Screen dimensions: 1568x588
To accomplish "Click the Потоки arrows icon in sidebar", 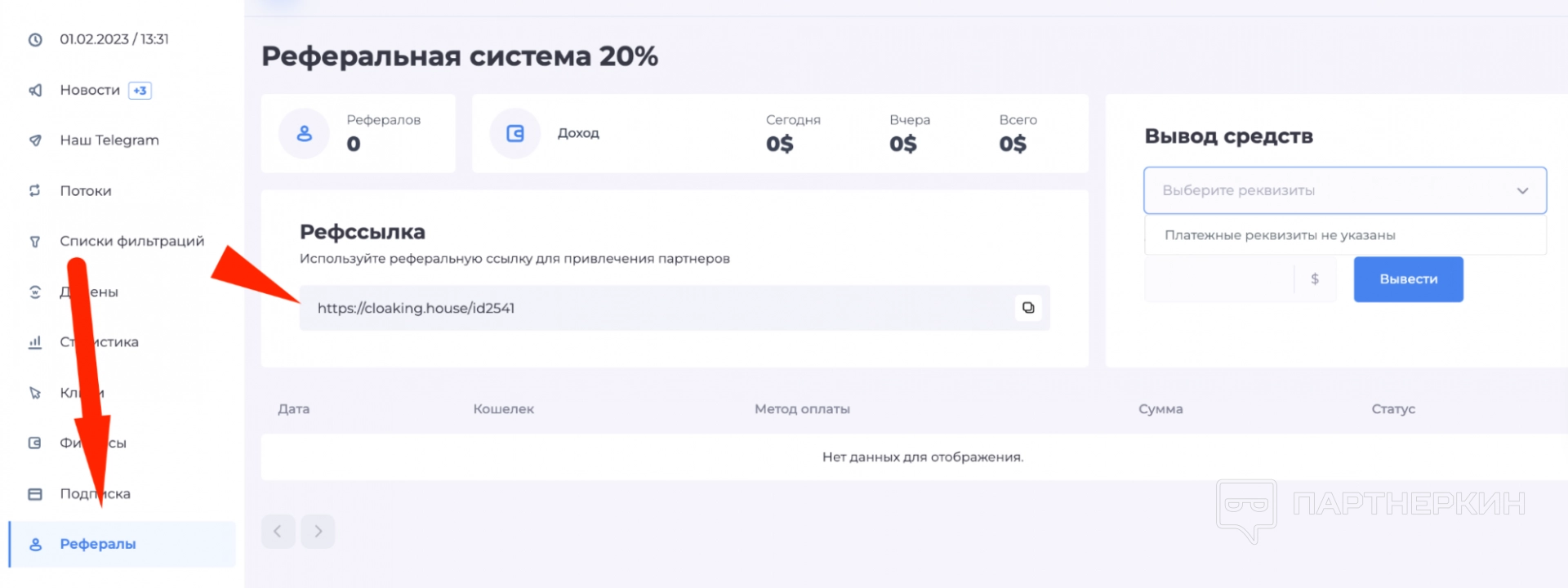I will pos(35,190).
